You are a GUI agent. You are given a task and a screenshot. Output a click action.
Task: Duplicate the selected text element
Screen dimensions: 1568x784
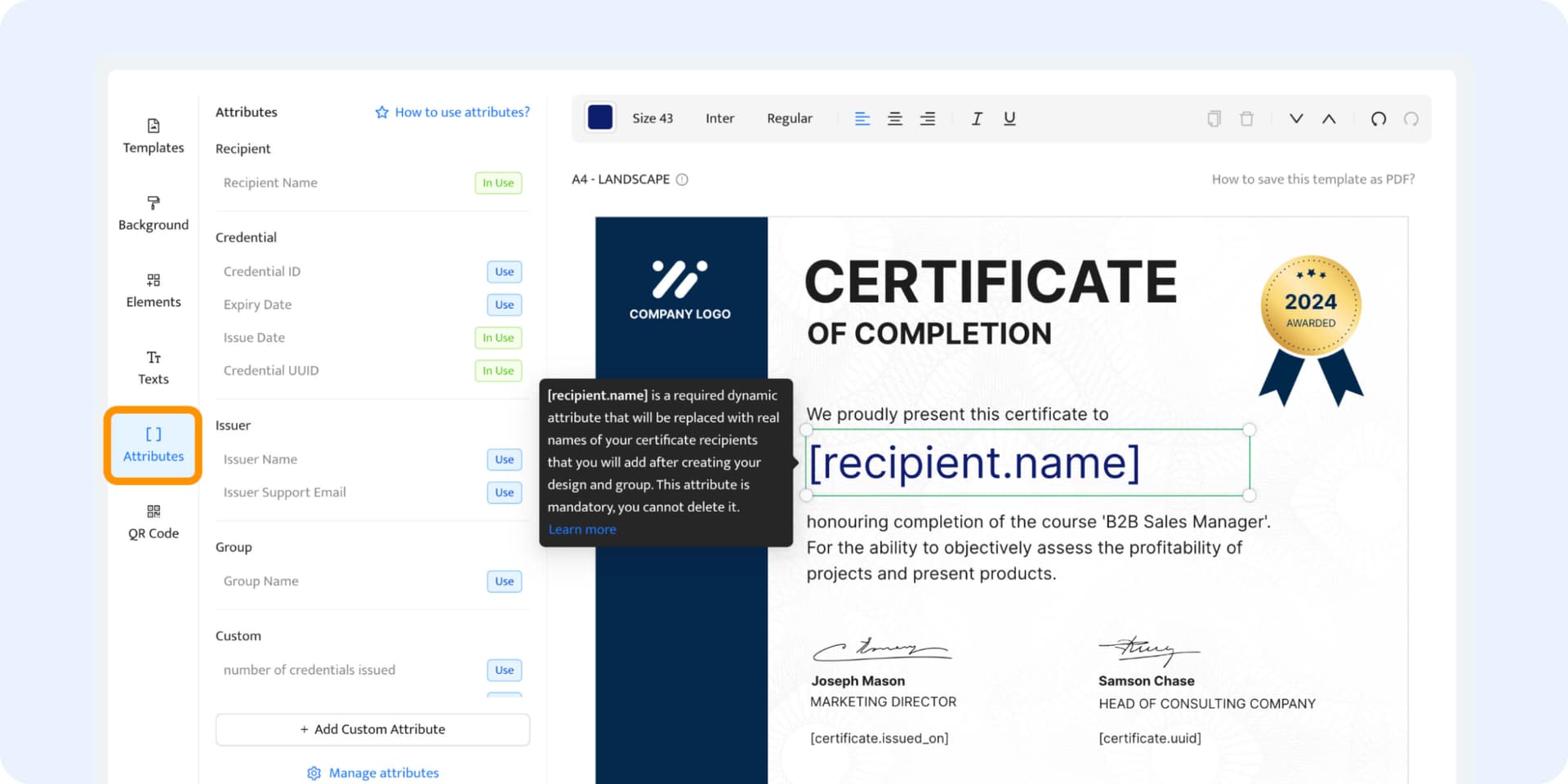tap(1214, 118)
